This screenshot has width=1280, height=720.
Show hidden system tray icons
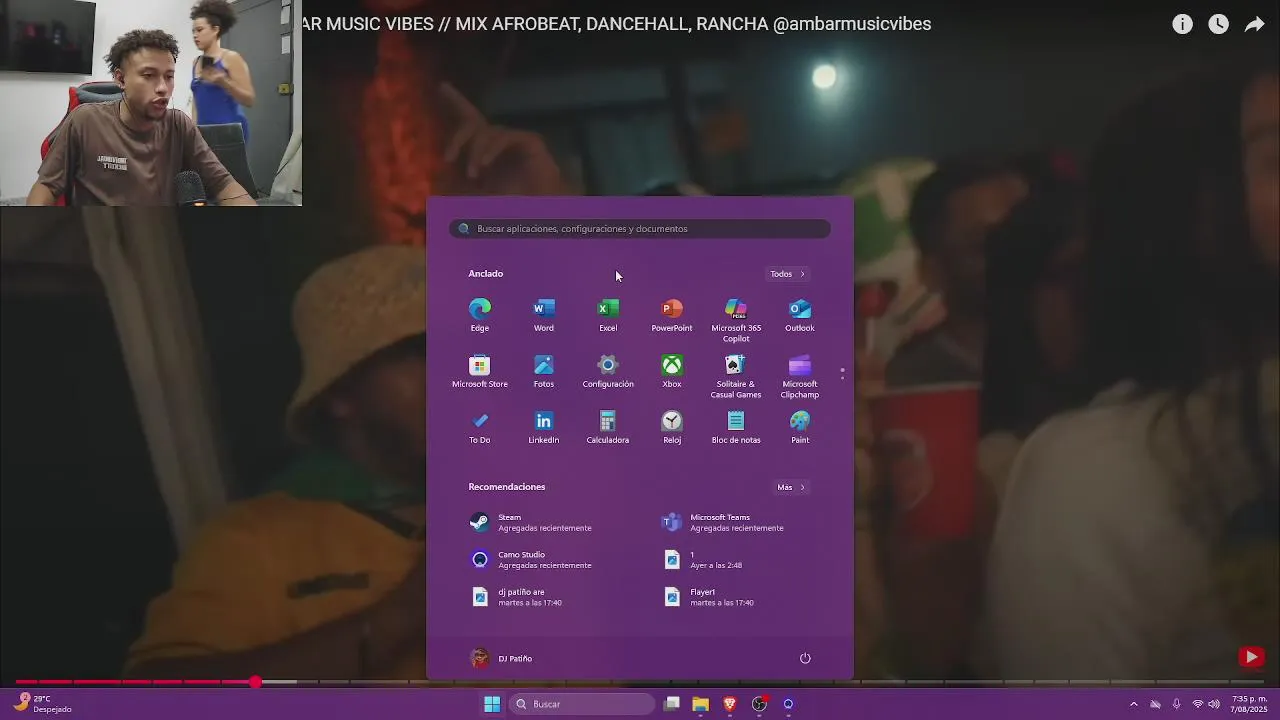pyautogui.click(x=1133, y=704)
